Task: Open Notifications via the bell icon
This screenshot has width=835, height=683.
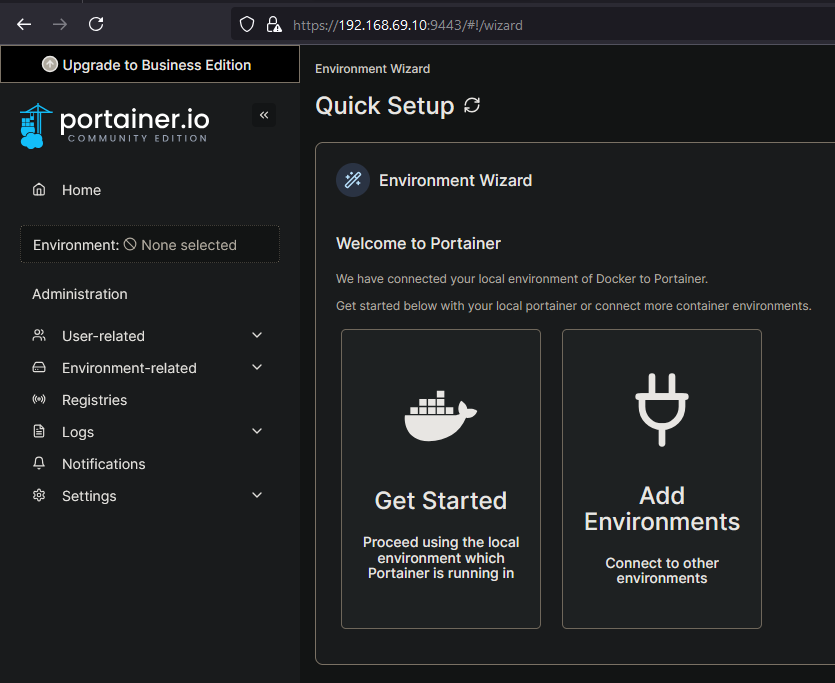Action: click(x=38, y=463)
